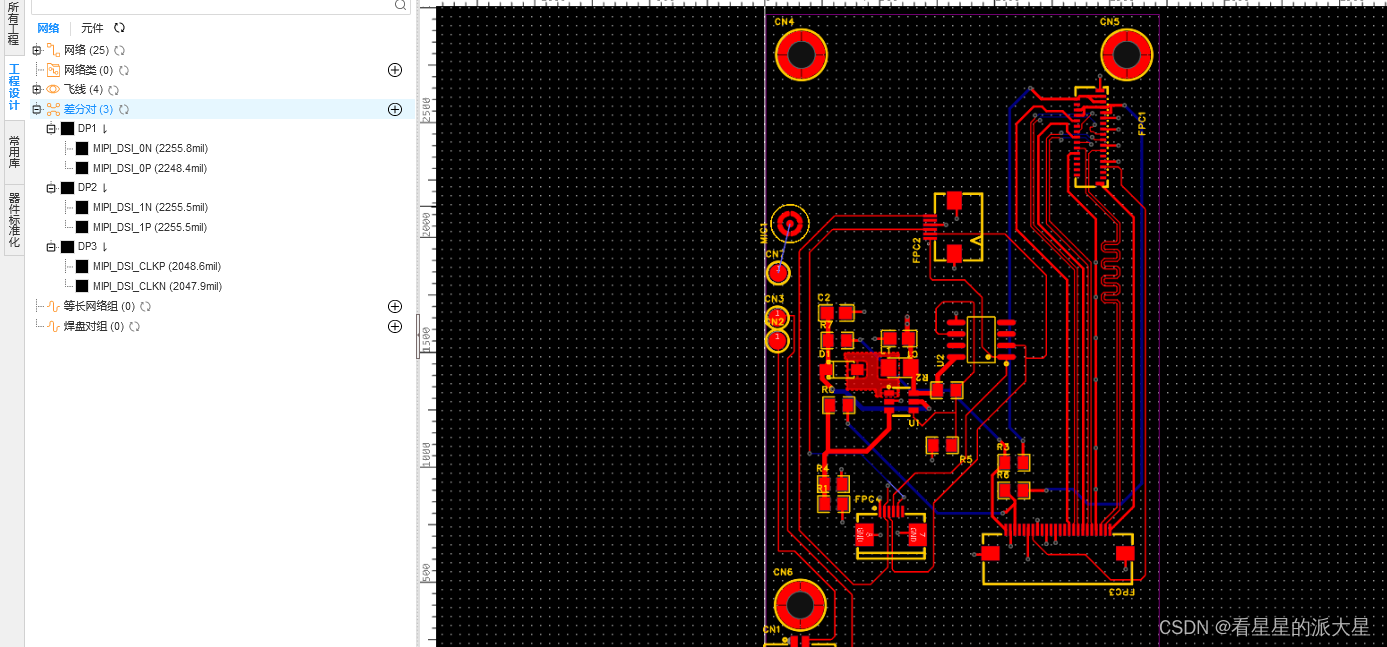This screenshot has width=1387, height=647.
Task: Click MIPI_DSI_0N color swatch
Action: [82, 148]
